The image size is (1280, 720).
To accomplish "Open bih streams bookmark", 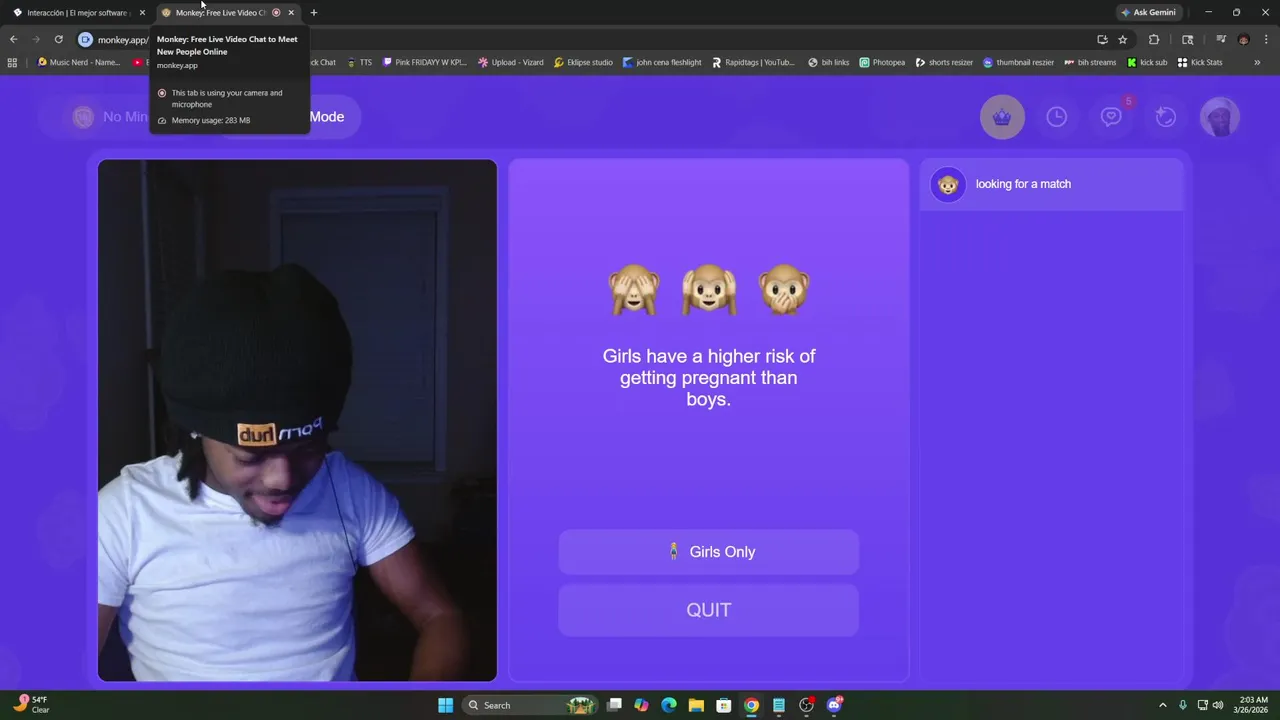I will coord(1090,62).
